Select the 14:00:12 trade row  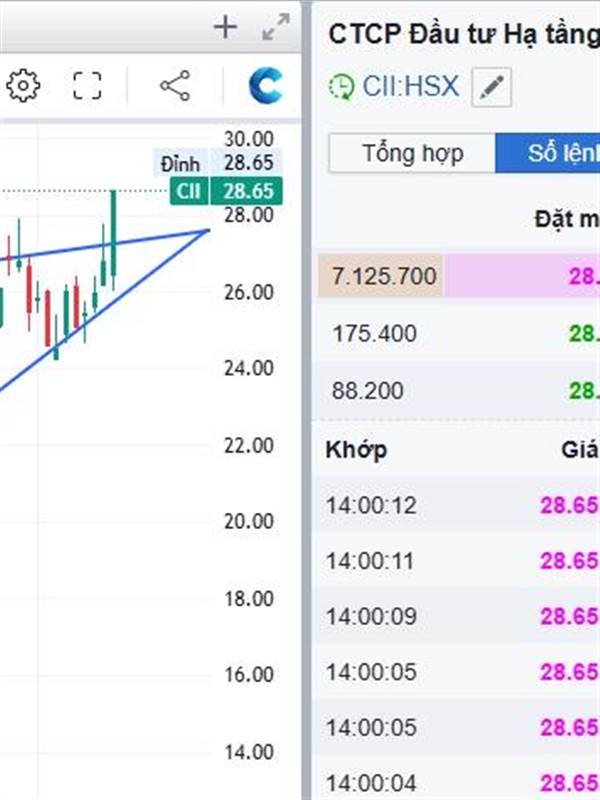coord(456,505)
